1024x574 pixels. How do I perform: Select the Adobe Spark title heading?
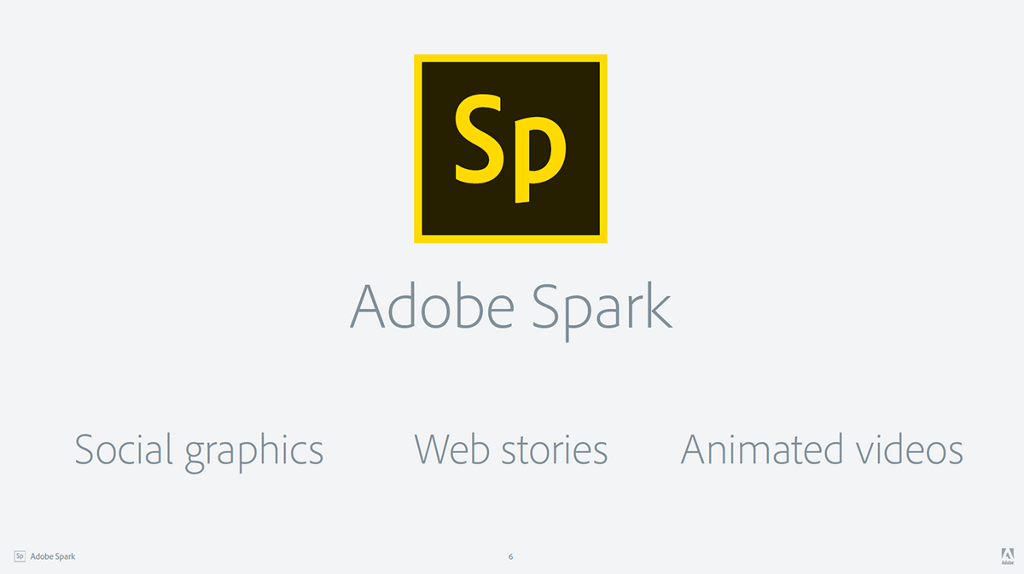pos(510,306)
